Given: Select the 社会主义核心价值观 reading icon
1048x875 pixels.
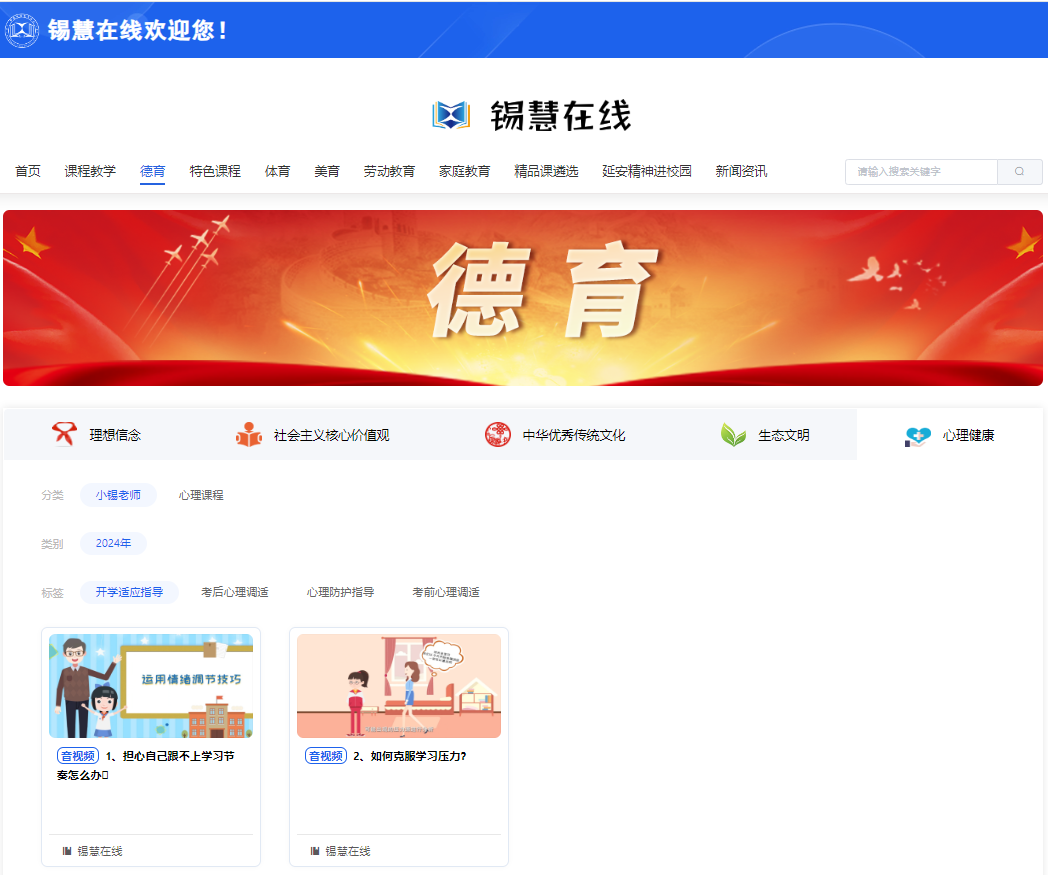Looking at the screenshot, I should tap(248, 435).
